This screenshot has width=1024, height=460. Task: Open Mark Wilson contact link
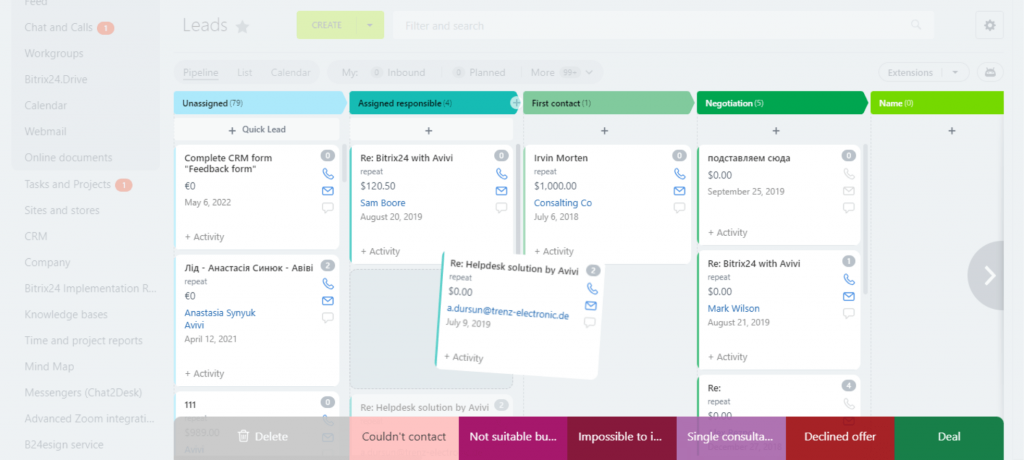(x=733, y=308)
